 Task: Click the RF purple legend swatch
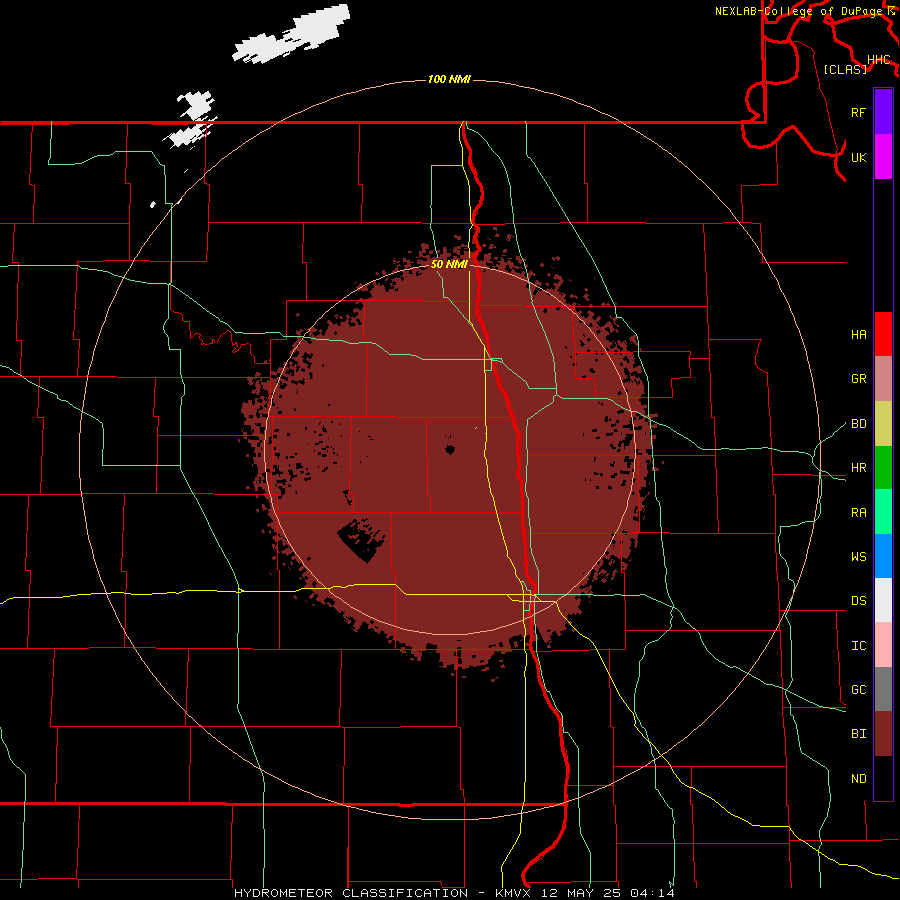pos(883,112)
